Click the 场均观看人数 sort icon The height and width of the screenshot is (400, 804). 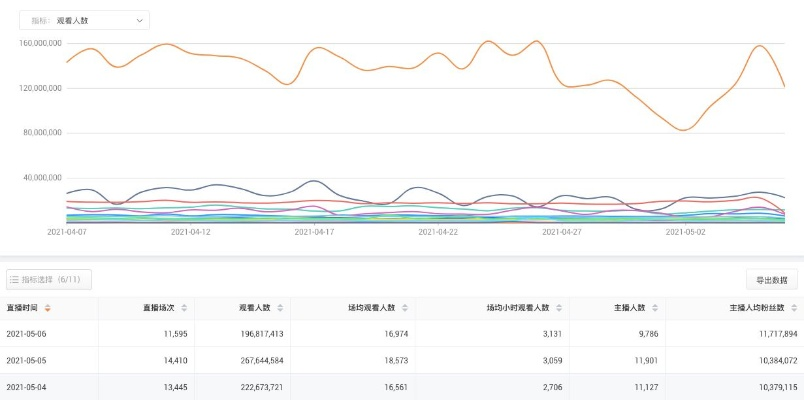(x=405, y=308)
